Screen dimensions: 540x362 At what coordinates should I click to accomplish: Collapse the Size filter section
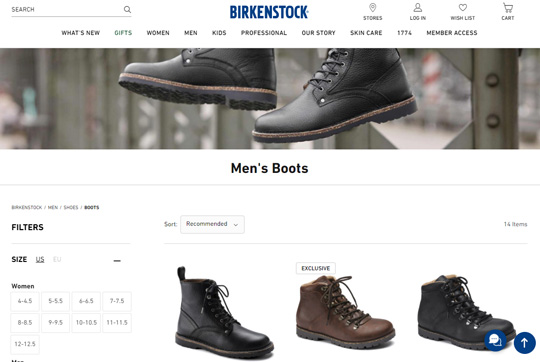(117, 260)
